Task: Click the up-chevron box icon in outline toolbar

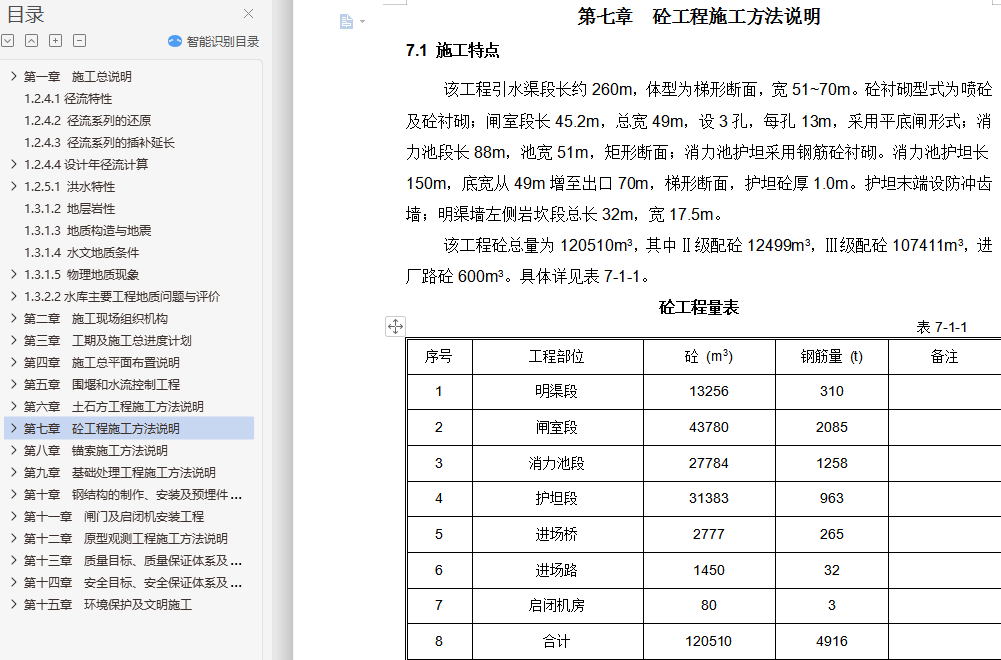Action: pyautogui.click(x=31, y=41)
